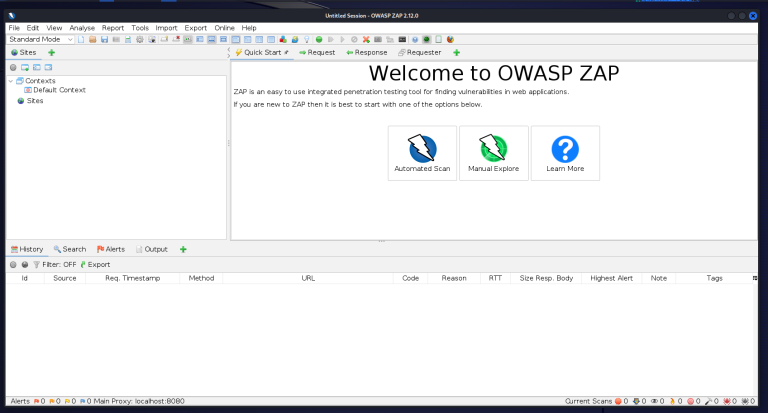Click the Save Session floppy disk icon
This screenshot has height=413, width=768.
coord(104,40)
